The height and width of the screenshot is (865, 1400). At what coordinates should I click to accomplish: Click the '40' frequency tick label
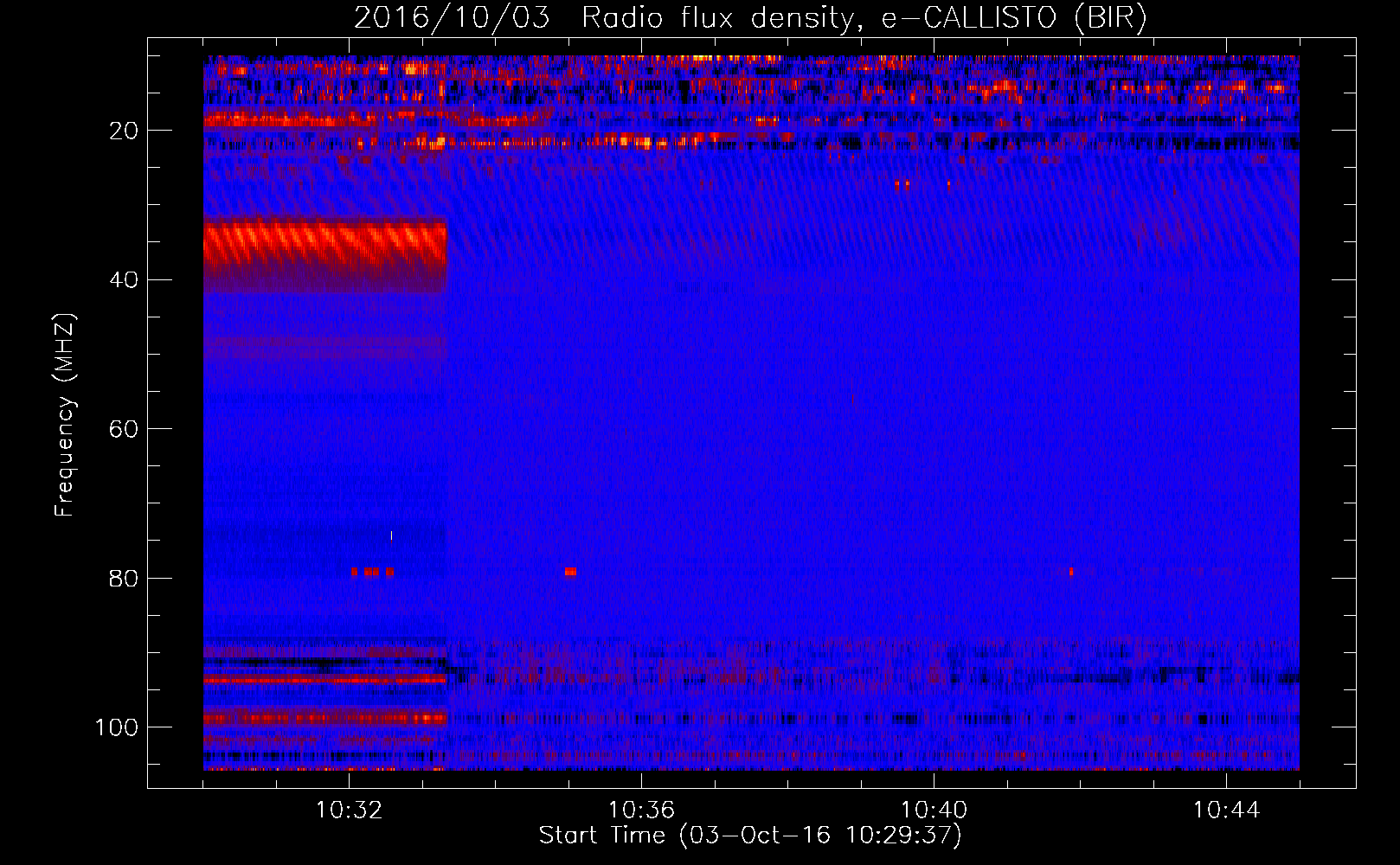point(124,280)
